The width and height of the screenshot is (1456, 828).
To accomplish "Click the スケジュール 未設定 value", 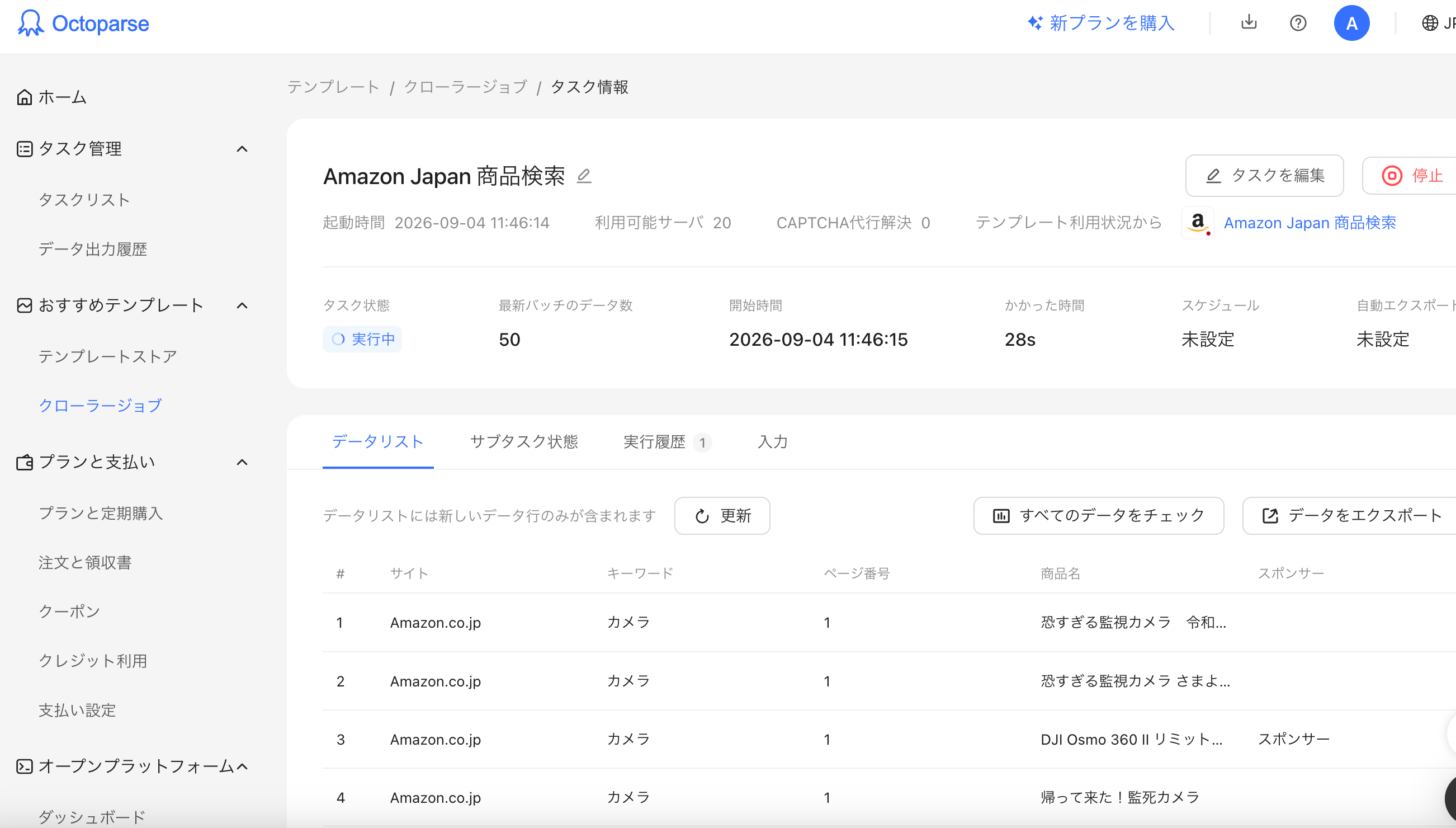I will pyautogui.click(x=1208, y=340).
